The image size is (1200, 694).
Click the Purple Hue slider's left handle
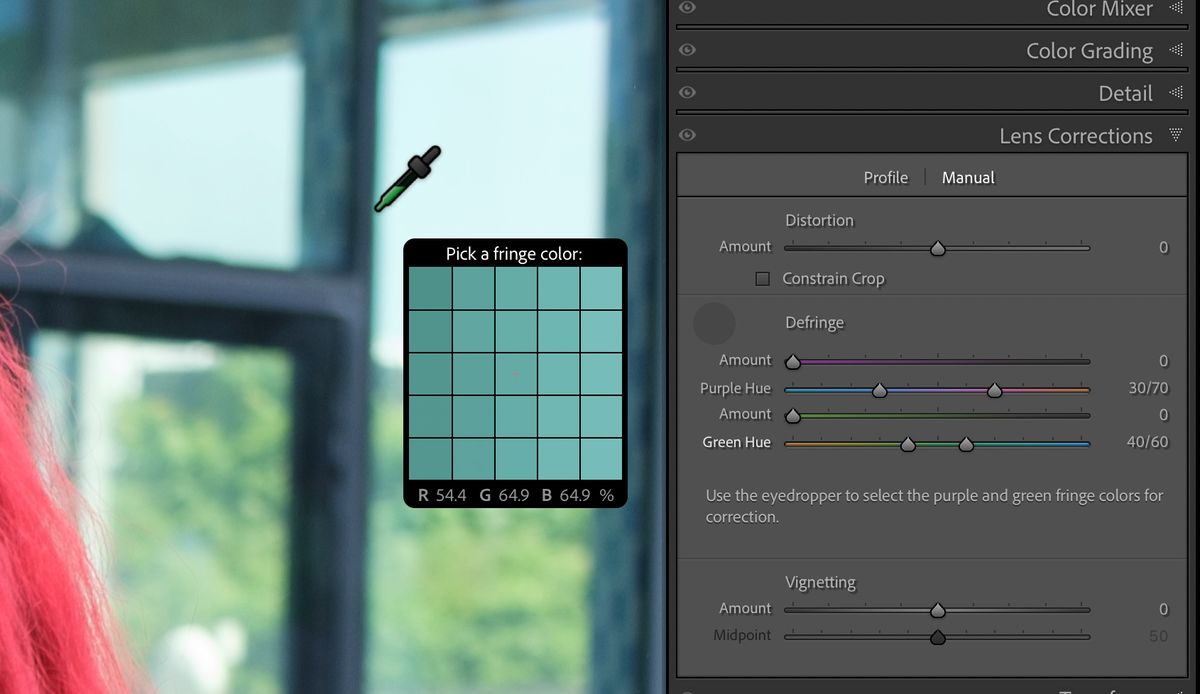pos(879,390)
